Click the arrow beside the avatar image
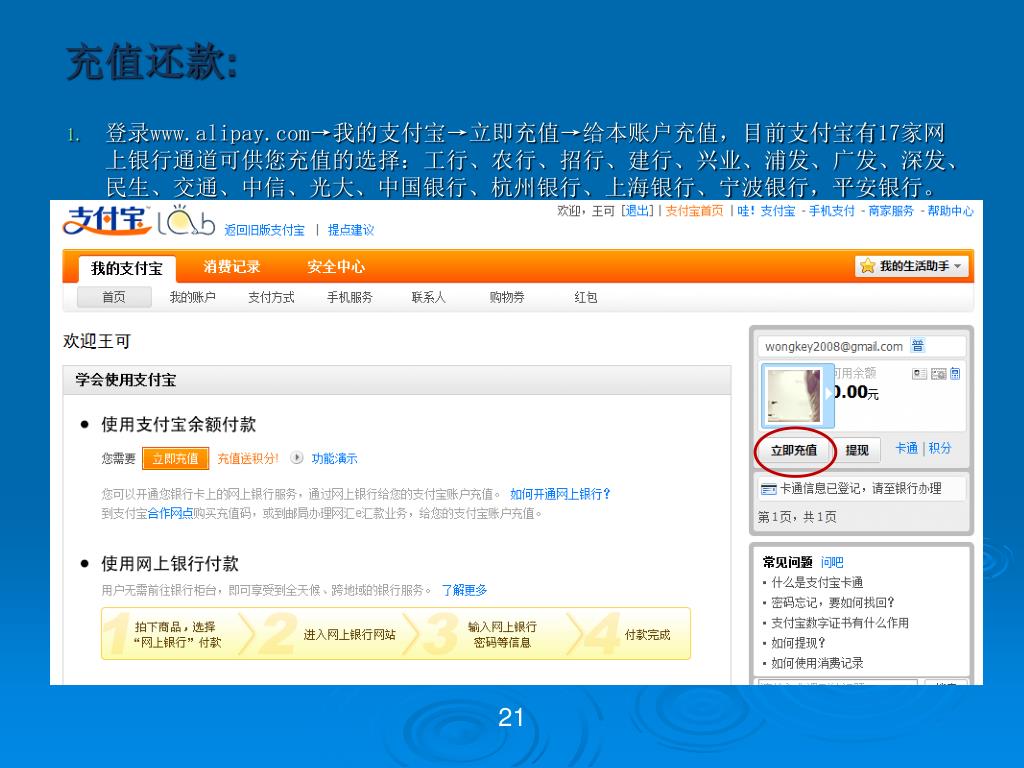Viewport: 1024px width, 768px height. (x=829, y=392)
